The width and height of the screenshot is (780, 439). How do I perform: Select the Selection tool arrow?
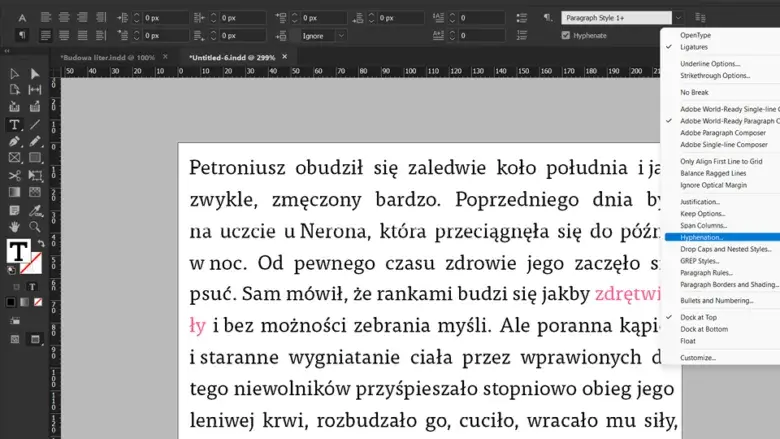14,74
